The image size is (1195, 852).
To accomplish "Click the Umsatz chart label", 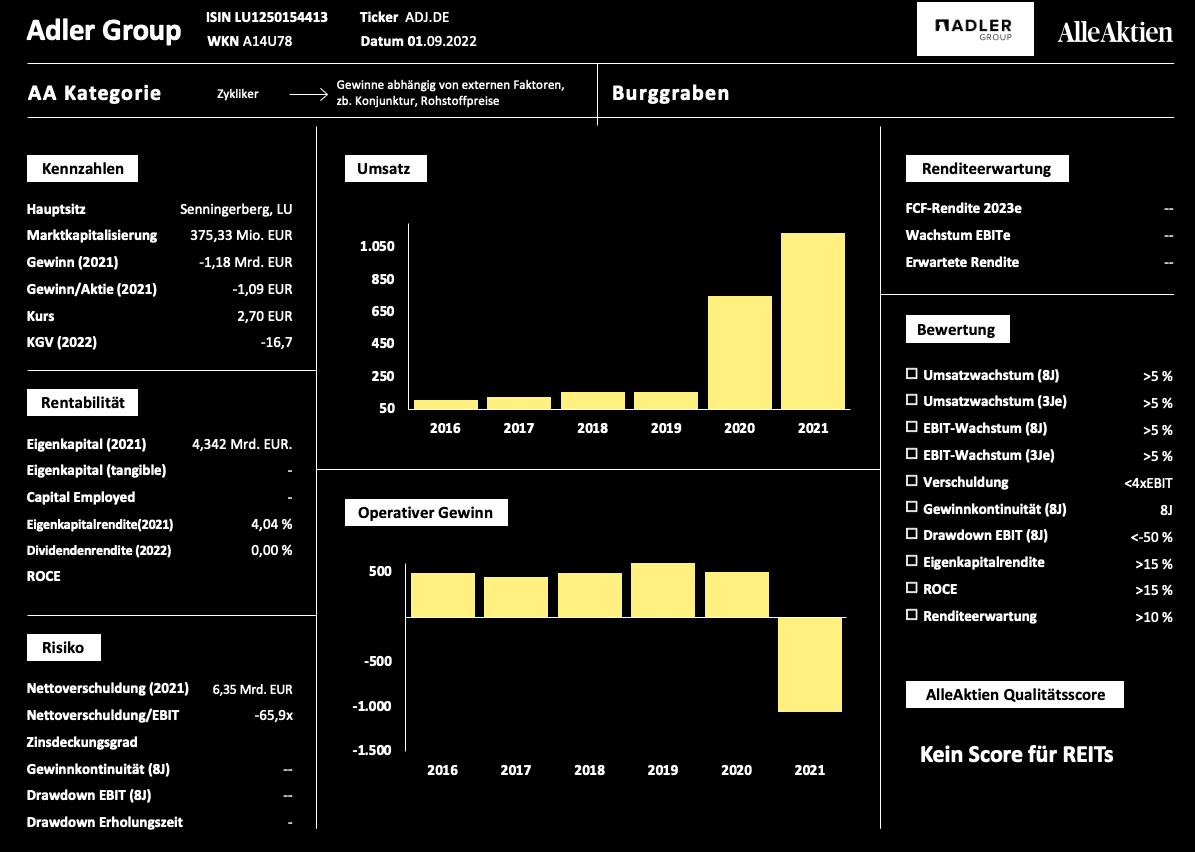I will pos(386,168).
